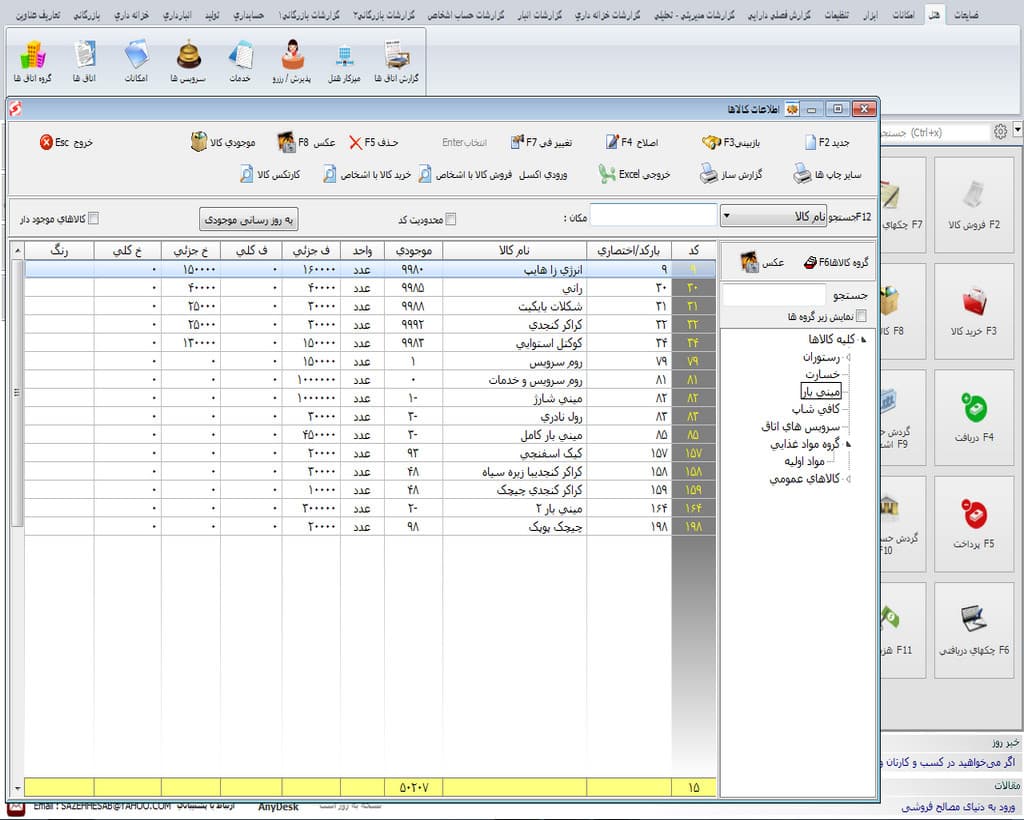Click Excel import (ورودی اکسل) button
Image resolution: width=1024 pixels, height=820 pixels.
point(543,175)
